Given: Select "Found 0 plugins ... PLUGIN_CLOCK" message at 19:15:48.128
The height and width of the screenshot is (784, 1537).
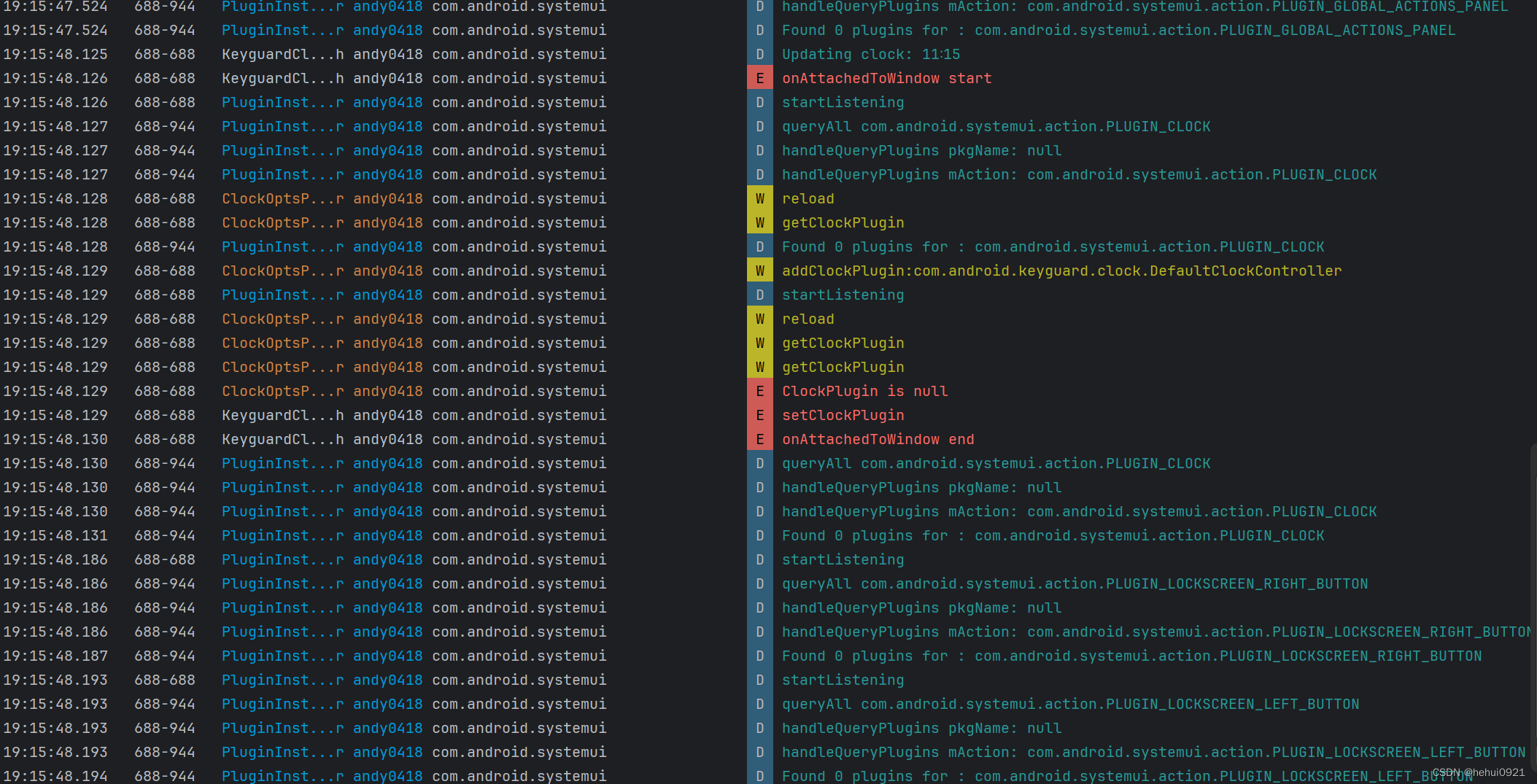Looking at the screenshot, I should (1053, 247).
